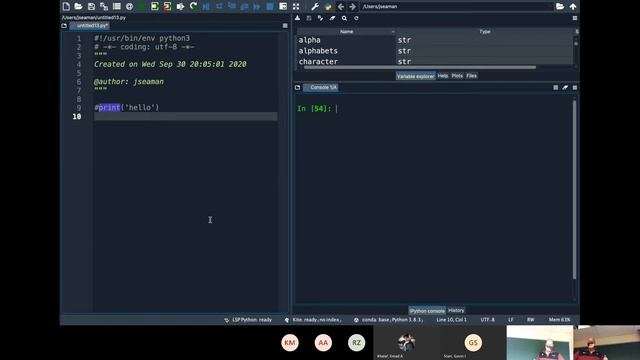Open Variable explorer options menu

click(575, 18)
